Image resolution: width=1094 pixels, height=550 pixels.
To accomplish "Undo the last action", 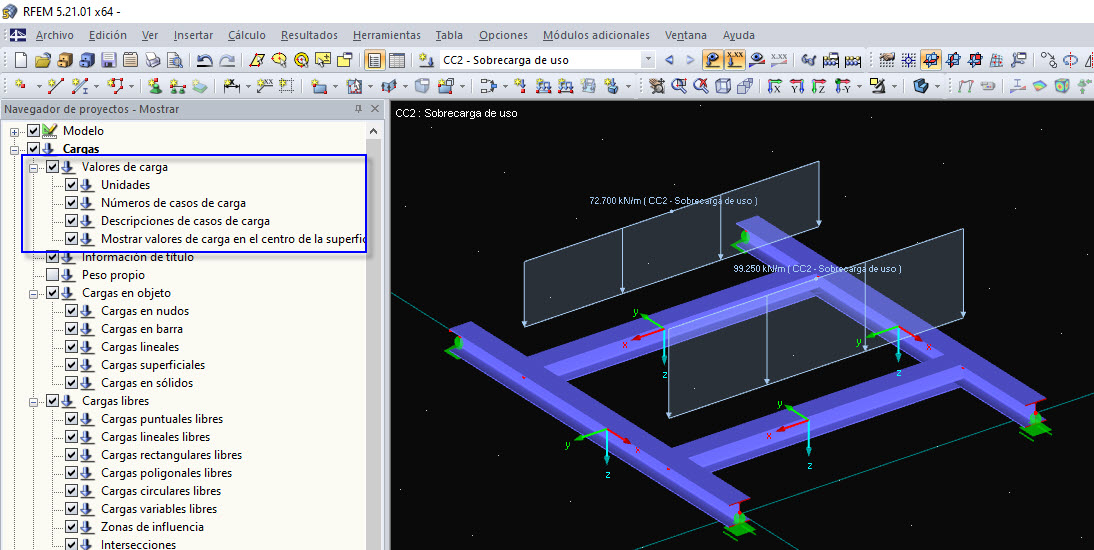I will tap(204, 60).
